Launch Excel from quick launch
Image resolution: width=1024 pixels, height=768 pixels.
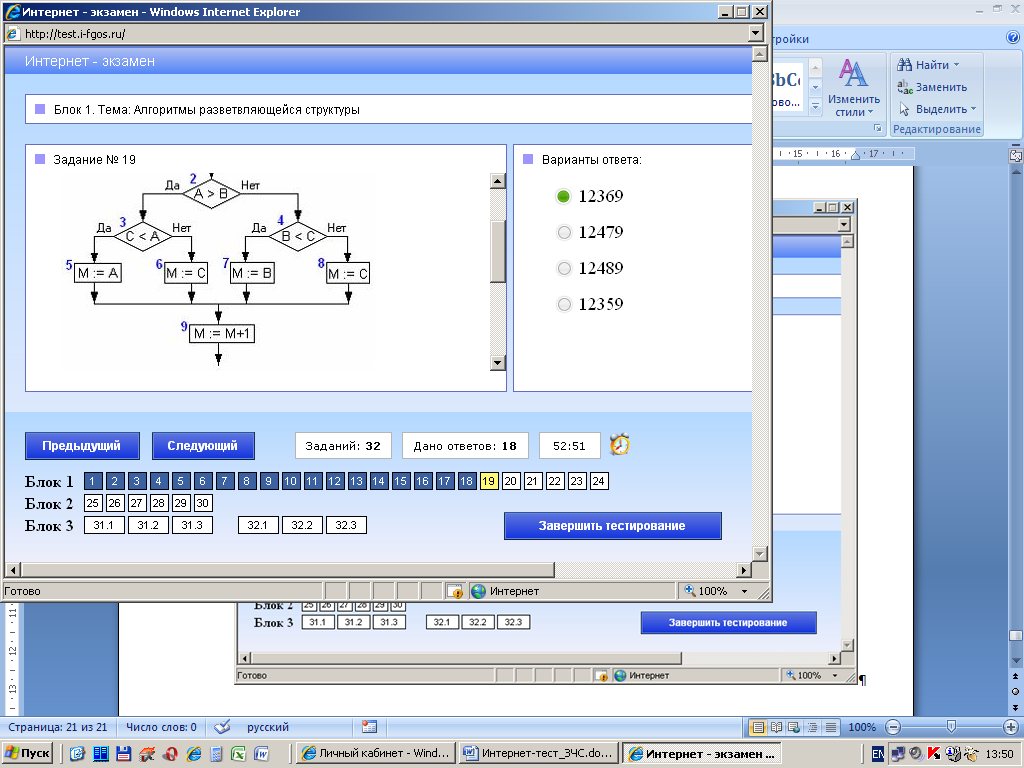(x=238, y=754)
